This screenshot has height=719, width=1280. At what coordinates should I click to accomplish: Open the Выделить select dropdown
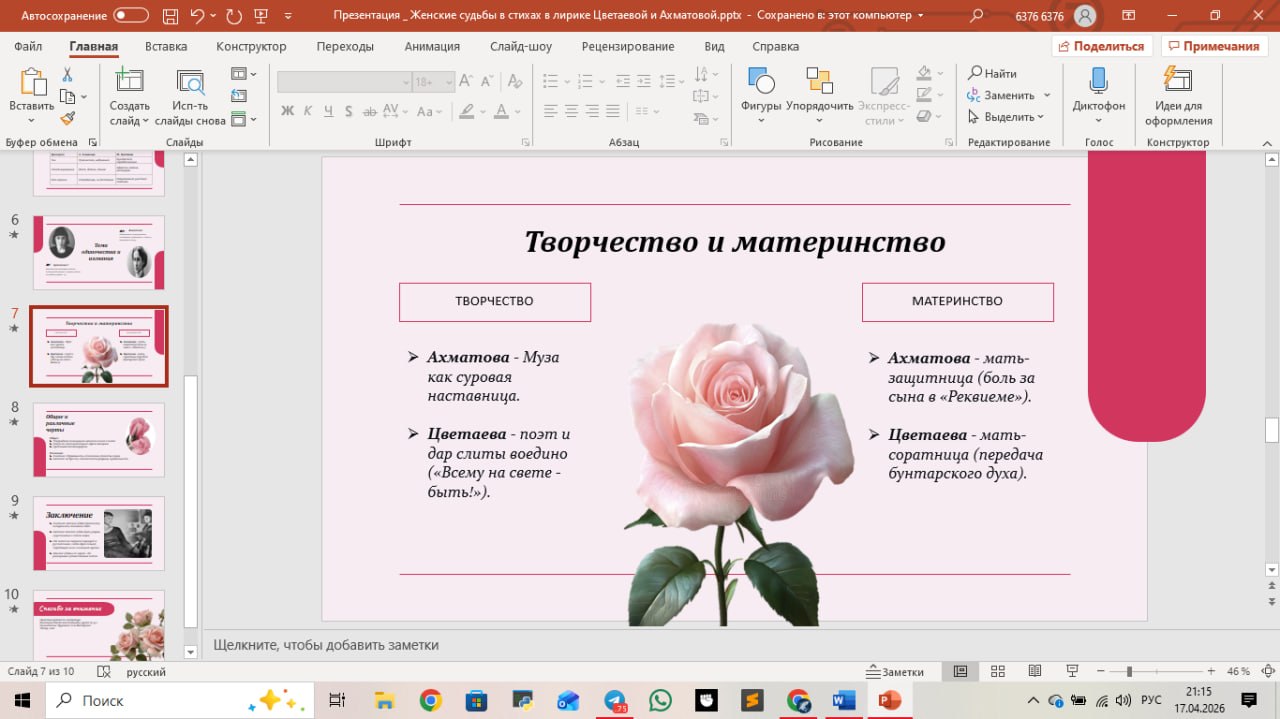pos(1006,117)
